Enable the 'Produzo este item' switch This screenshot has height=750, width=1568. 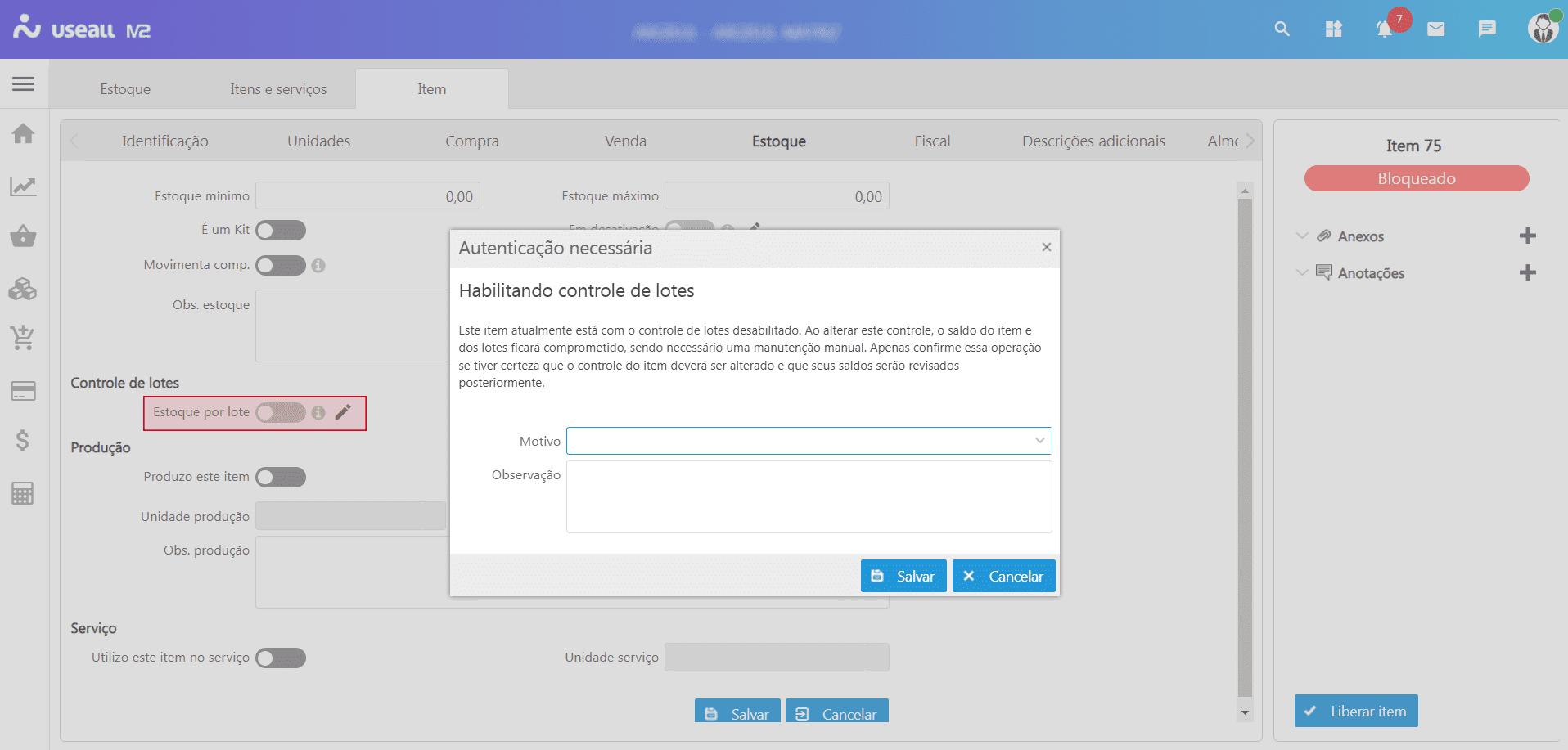pyautogui.click(x=280, y=477)
